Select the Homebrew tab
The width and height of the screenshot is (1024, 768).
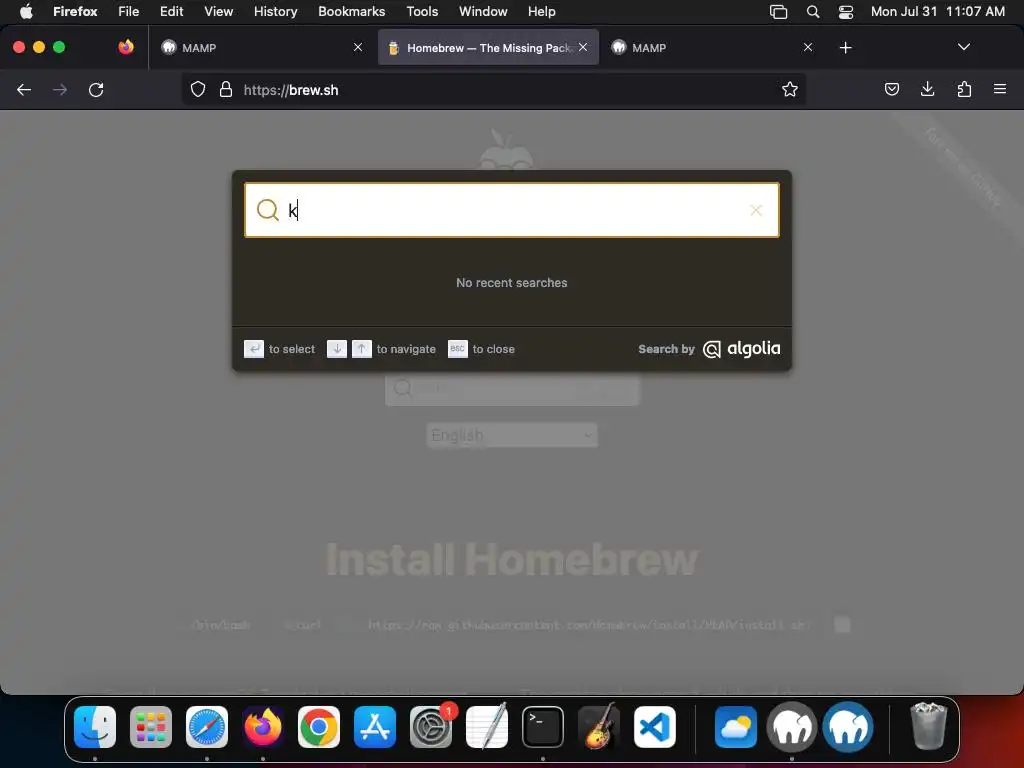488,48
